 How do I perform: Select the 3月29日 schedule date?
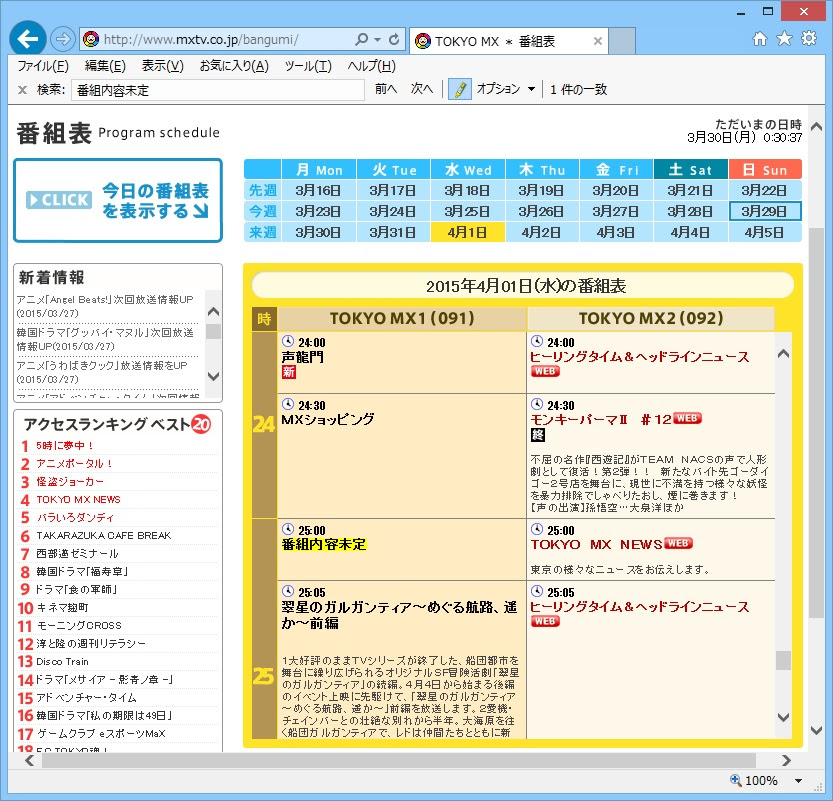pos(764,211)
